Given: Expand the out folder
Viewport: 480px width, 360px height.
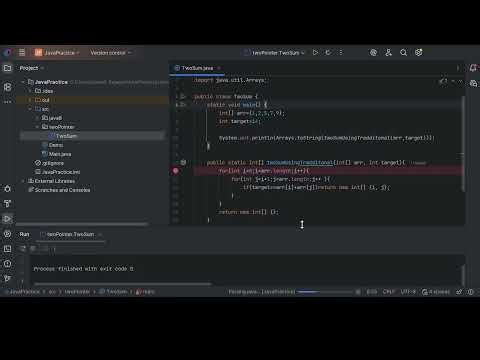Looking at the screenshot, I should click(30, 100).
